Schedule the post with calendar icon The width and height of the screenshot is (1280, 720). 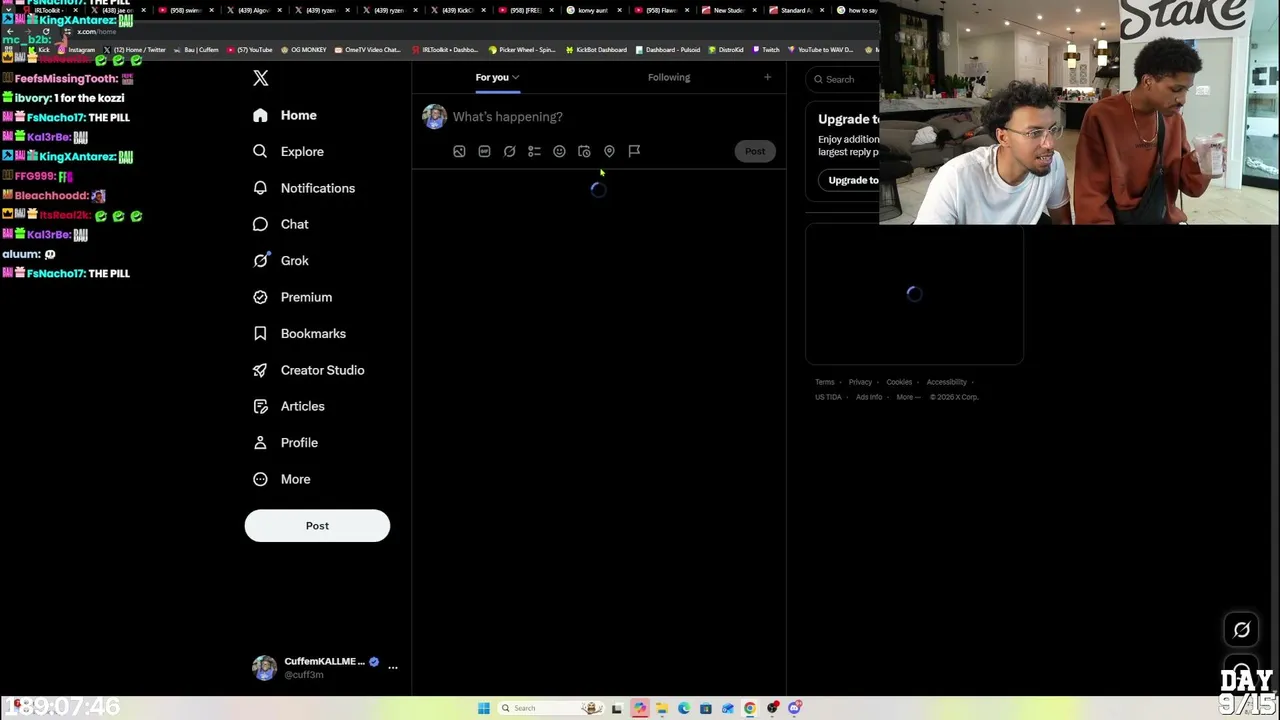tap(584, 151)
